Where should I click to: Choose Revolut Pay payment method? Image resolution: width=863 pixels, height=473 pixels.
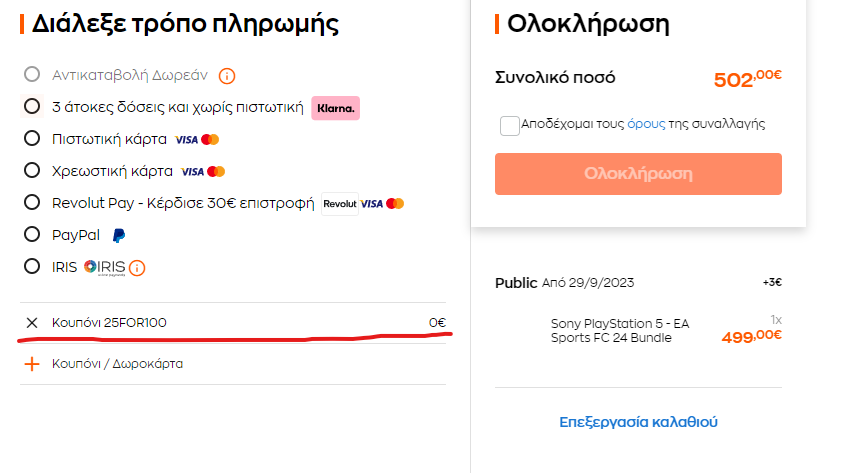pos(32,203)
